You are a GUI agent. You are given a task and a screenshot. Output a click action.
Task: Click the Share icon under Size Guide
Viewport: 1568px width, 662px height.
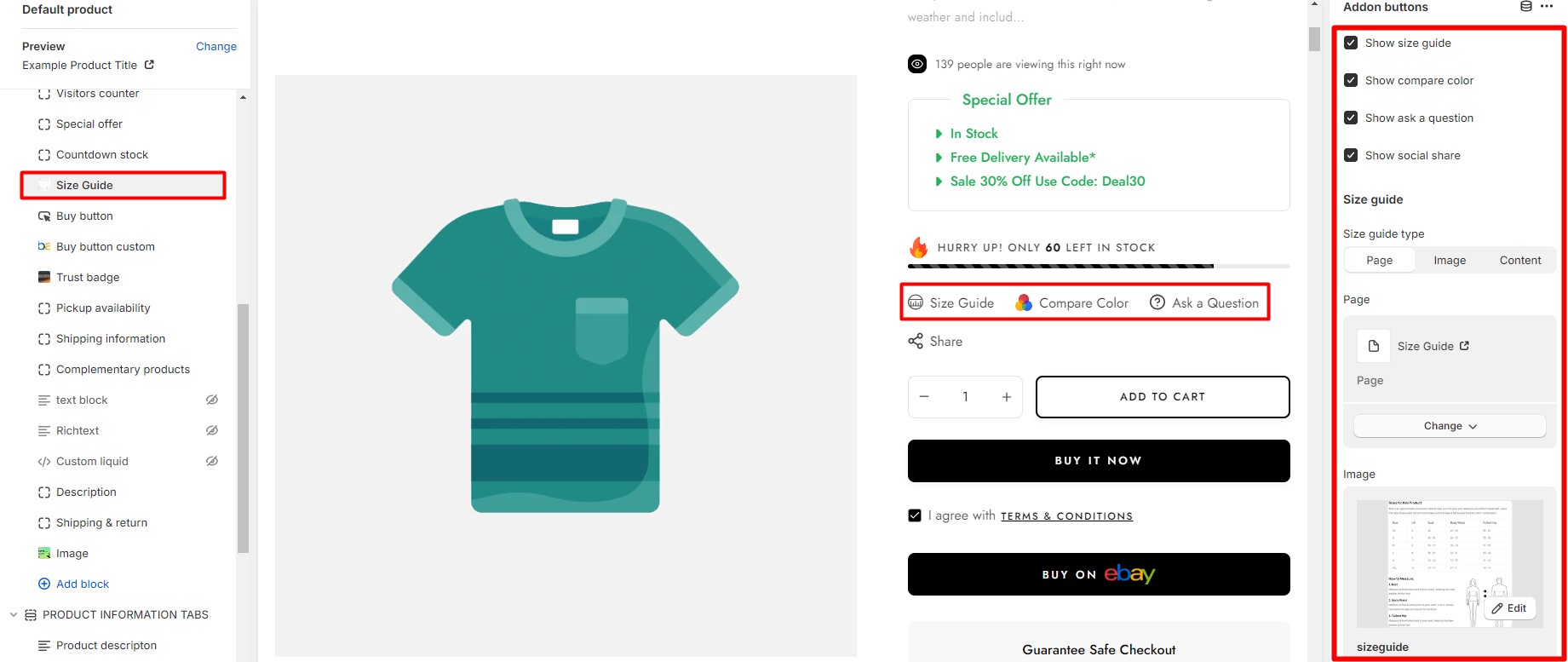(x=916, y=342)
